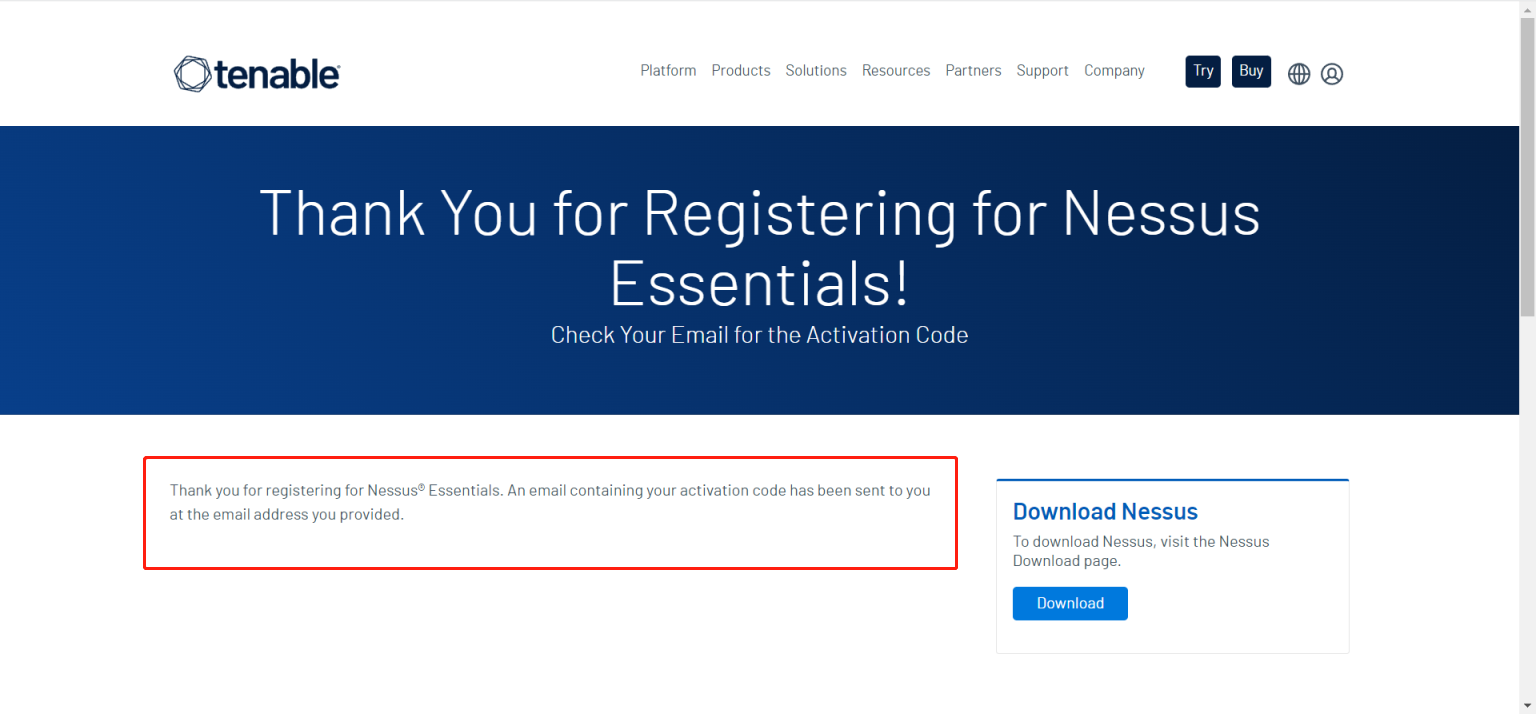Open the Platform menu
Screen dimensions: 1536x714
point(668,71)
